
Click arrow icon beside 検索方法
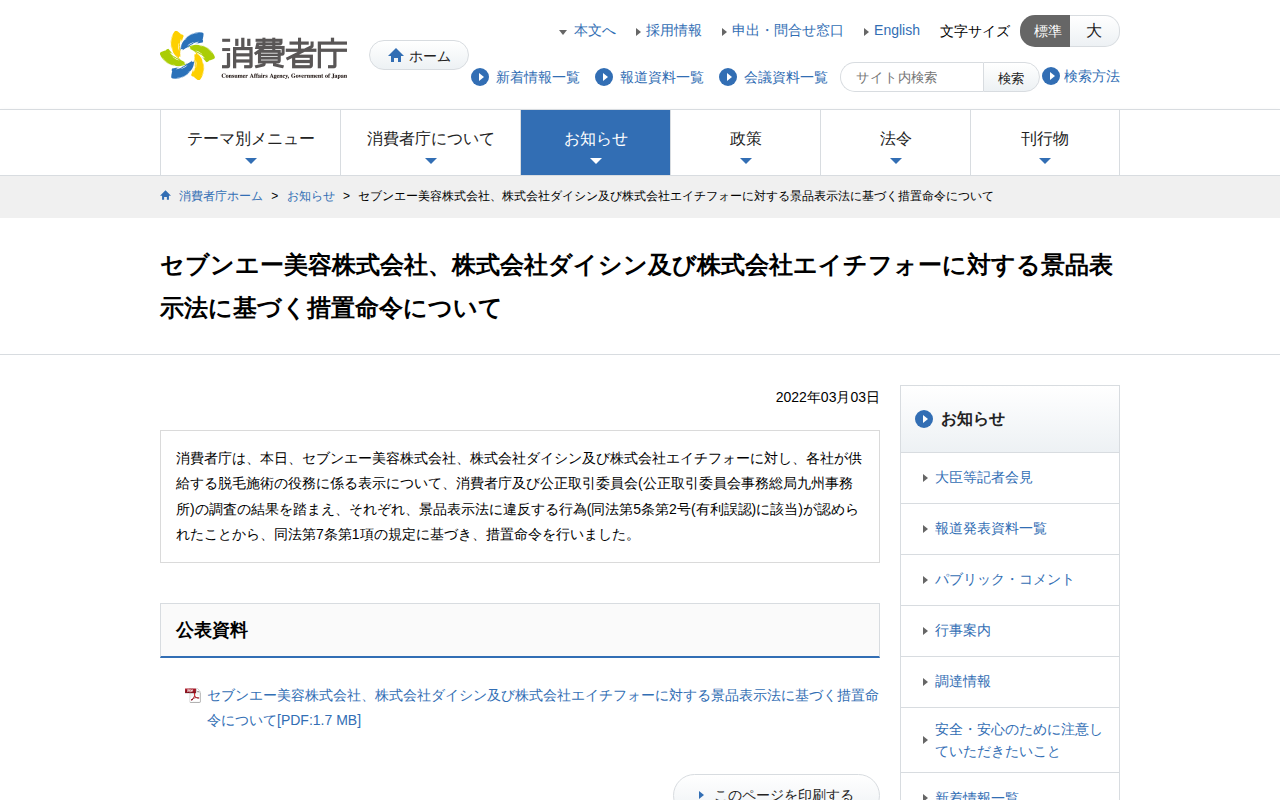(x=1051, y=76)
